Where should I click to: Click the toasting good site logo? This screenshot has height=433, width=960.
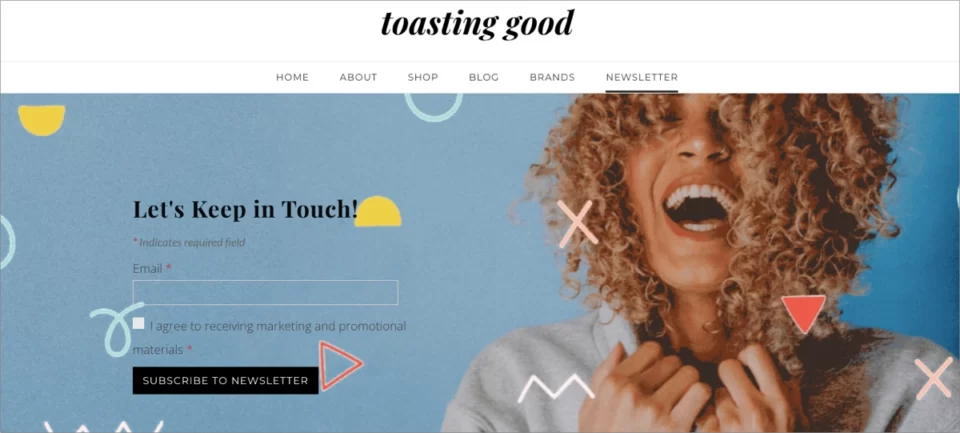pyautogui.click(x=477, y=24)
